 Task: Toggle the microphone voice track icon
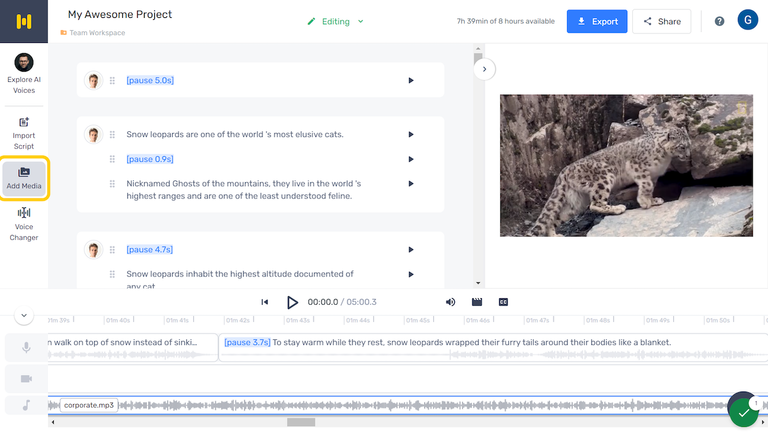tap(25, 348)
